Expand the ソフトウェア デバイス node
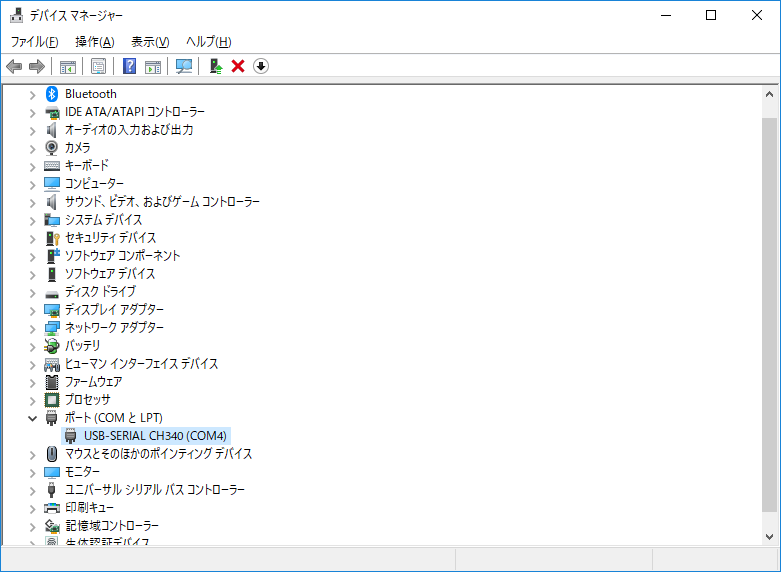Screen dimensions: 781x572 32,275
